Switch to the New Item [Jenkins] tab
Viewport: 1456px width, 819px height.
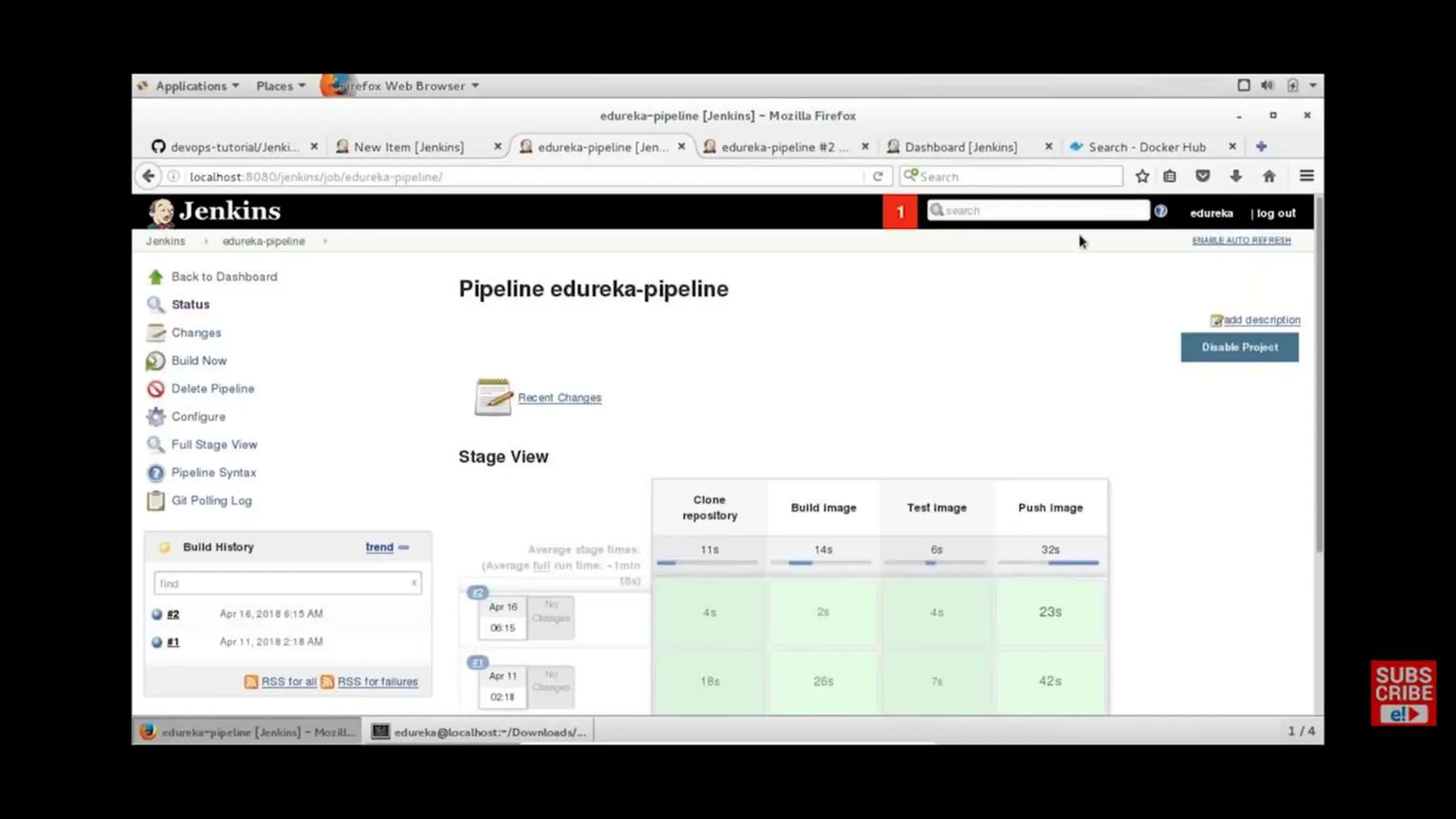410,146
